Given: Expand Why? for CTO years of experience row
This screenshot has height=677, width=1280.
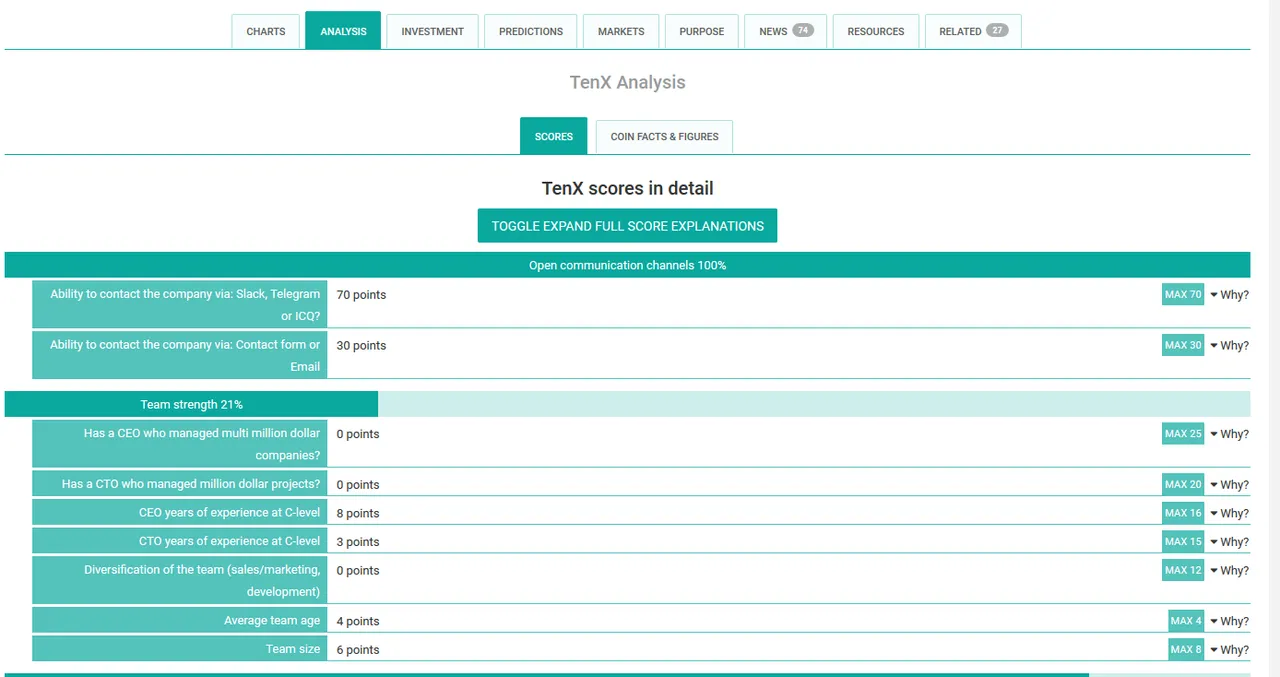Looking at the screenshot, I should point(1229,542).
